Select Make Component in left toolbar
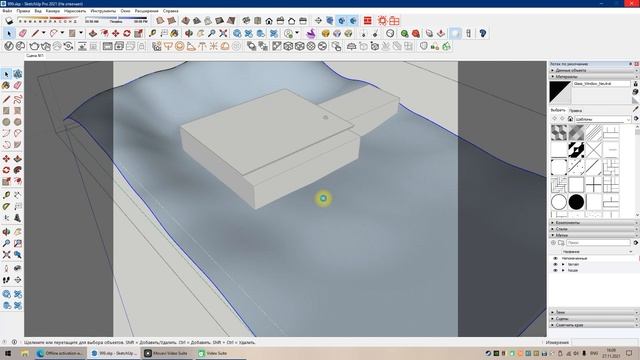This screenshot has height=360, width=640. tap(18, 74)
